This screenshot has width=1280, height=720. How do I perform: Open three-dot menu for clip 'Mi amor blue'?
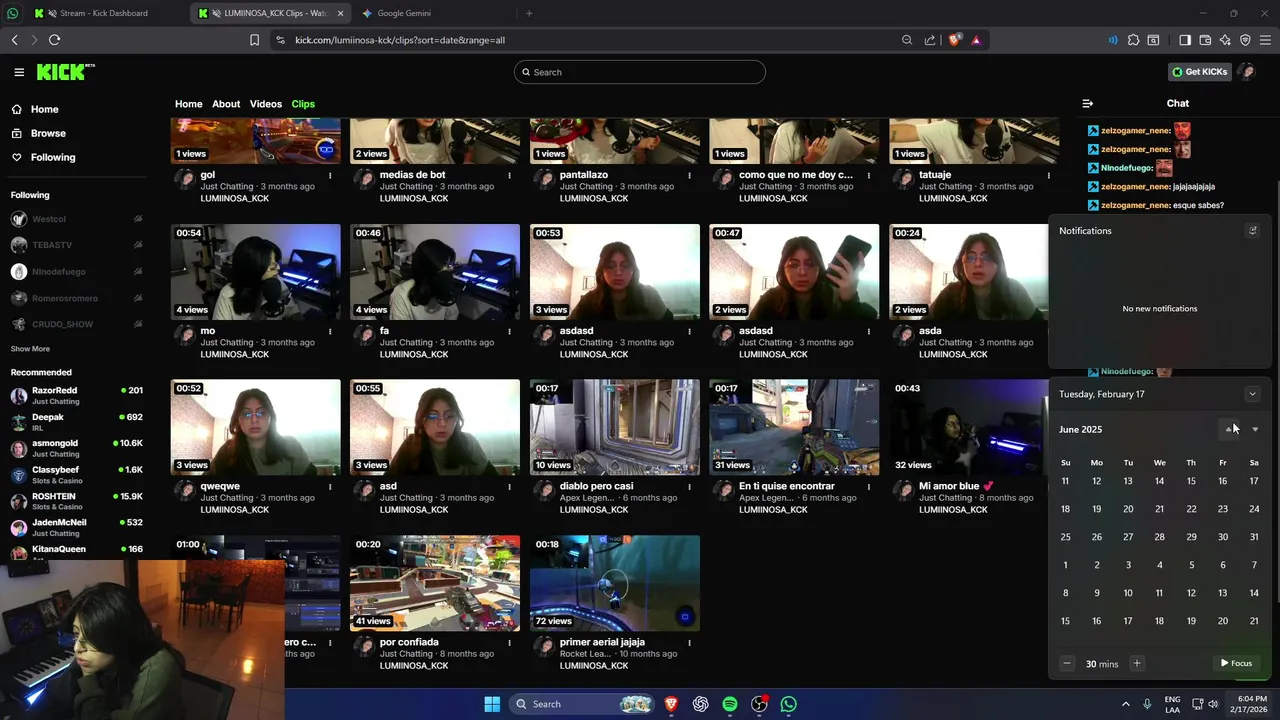[x=1049, y=487]
